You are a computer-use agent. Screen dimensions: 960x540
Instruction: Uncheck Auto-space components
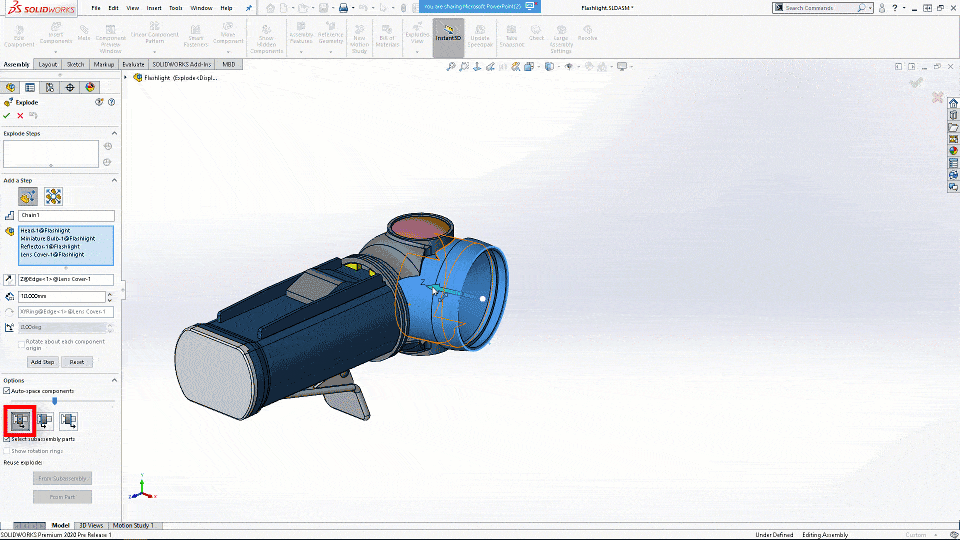pos(7,391)
